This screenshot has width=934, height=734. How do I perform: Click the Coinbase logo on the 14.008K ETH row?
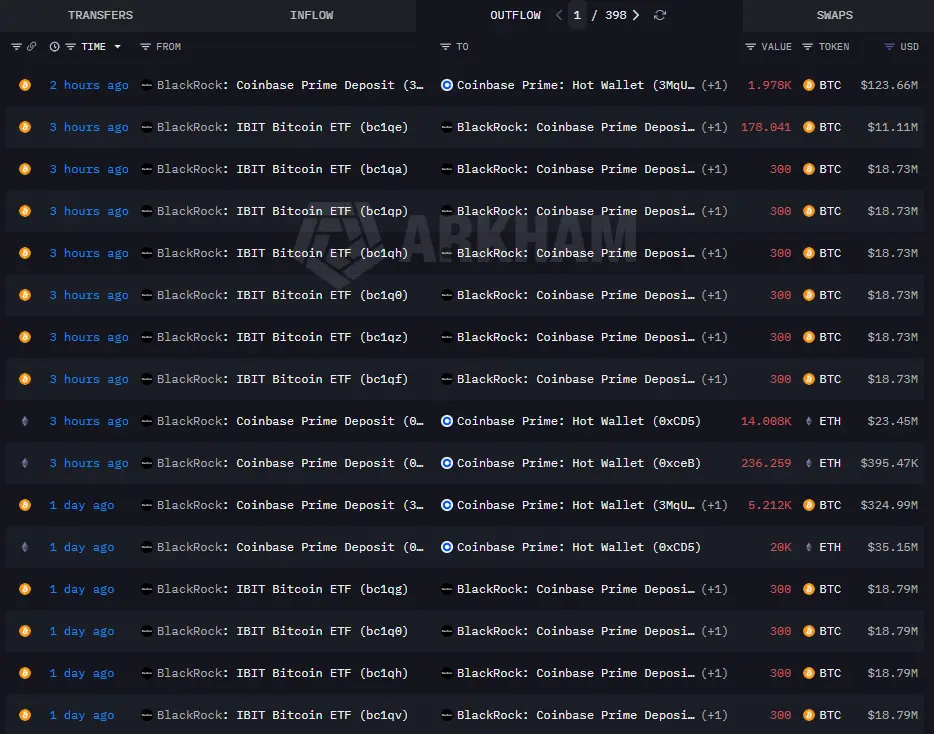pyautogui.click(x=447, y=421)
